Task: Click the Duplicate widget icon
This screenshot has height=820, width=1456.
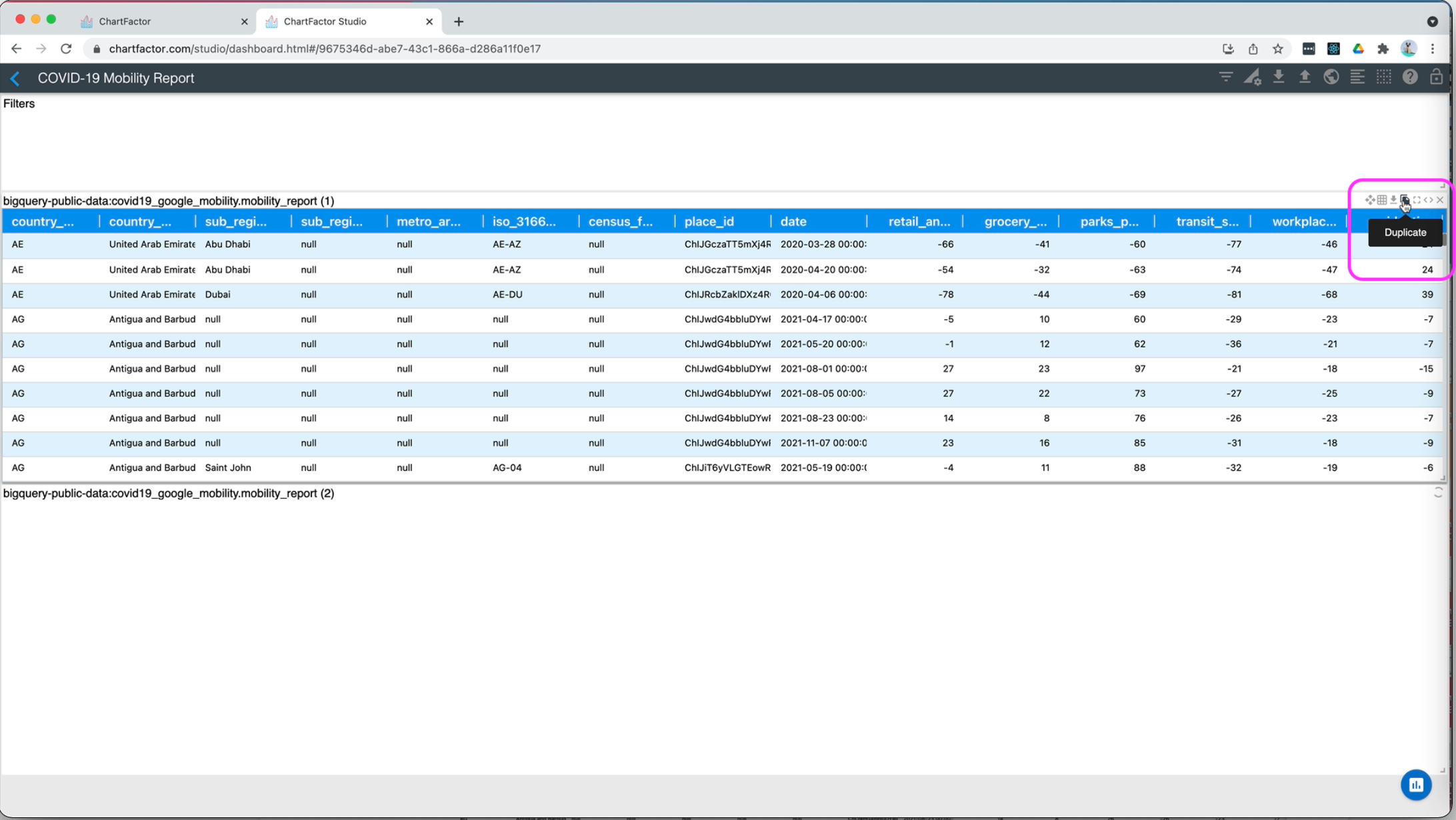Action: click(1405, 200)
